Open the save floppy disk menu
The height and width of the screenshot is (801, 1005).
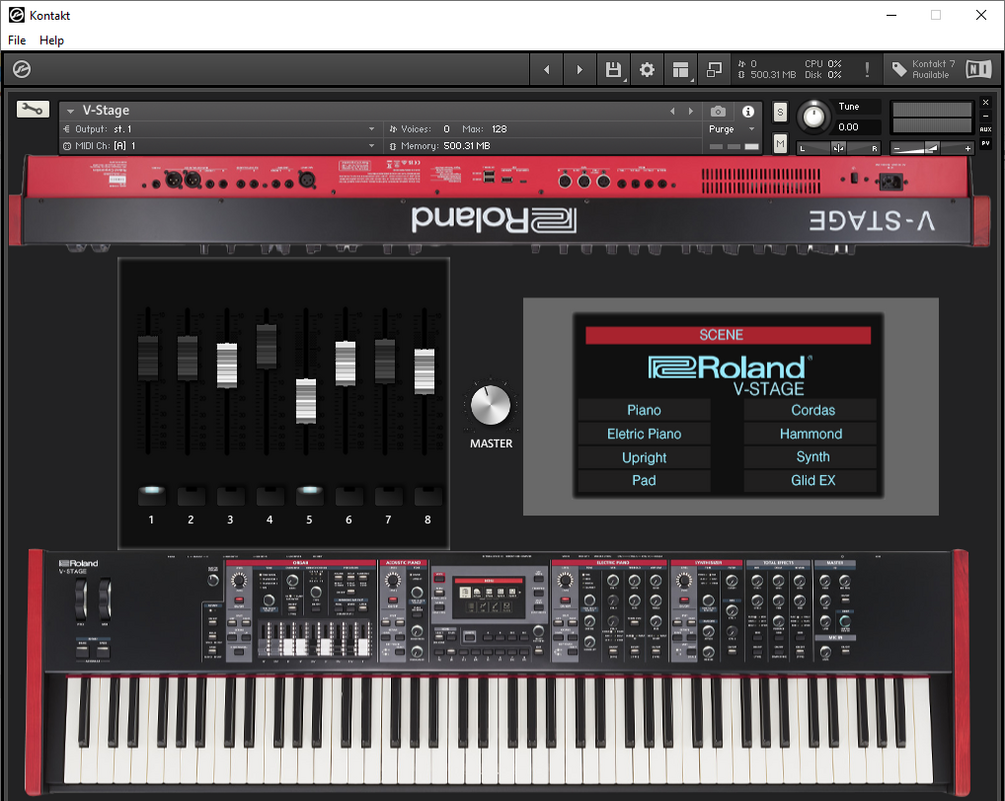pos(613,69)
